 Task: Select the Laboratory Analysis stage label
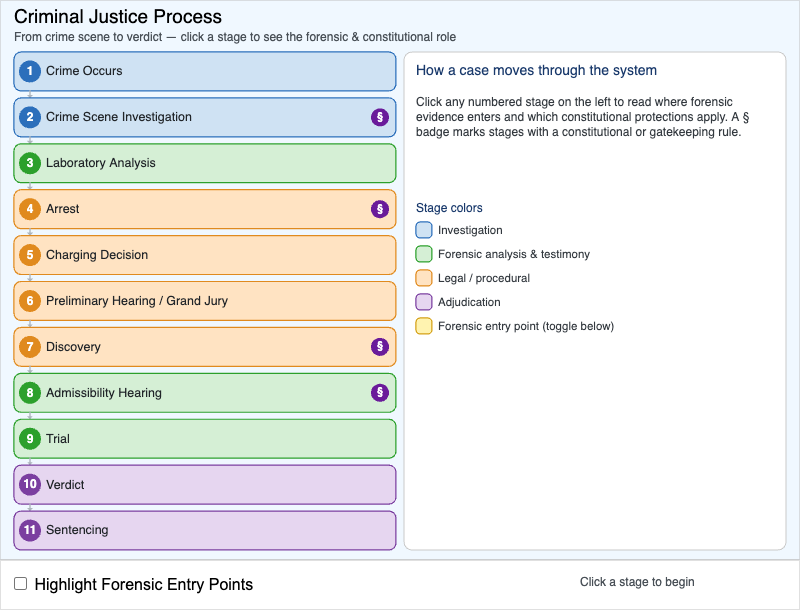pyautogui.click(x=101, y=163)
